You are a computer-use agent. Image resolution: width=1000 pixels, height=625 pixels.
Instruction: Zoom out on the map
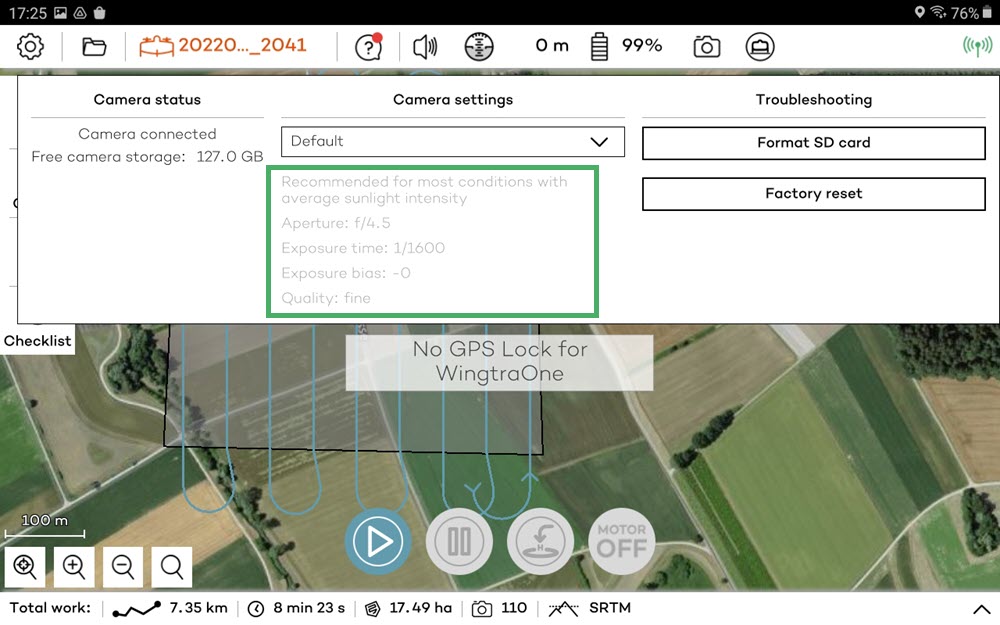(x=123, y=567)
